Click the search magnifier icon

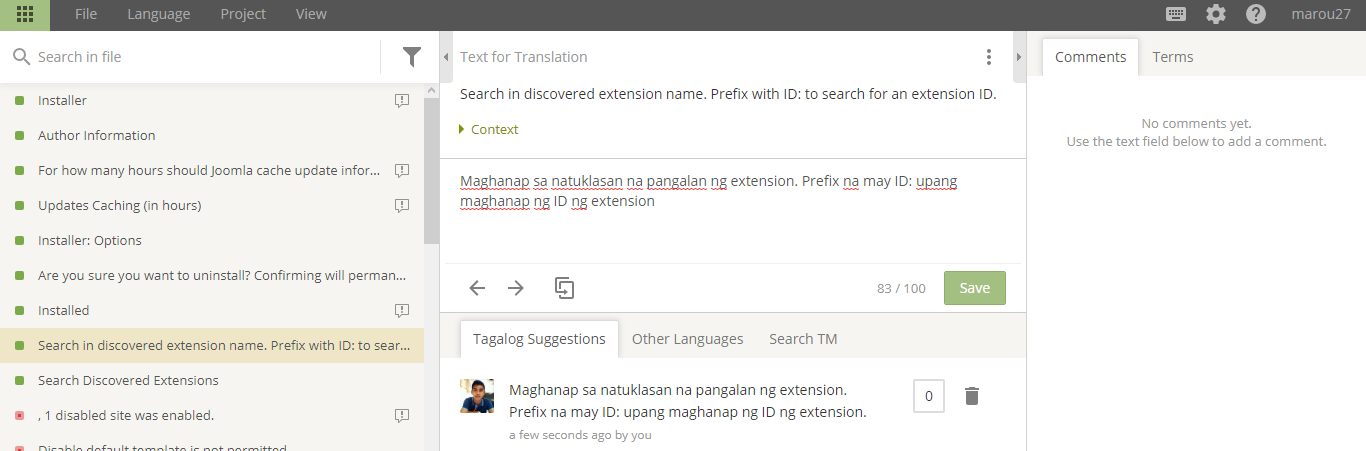21,57
